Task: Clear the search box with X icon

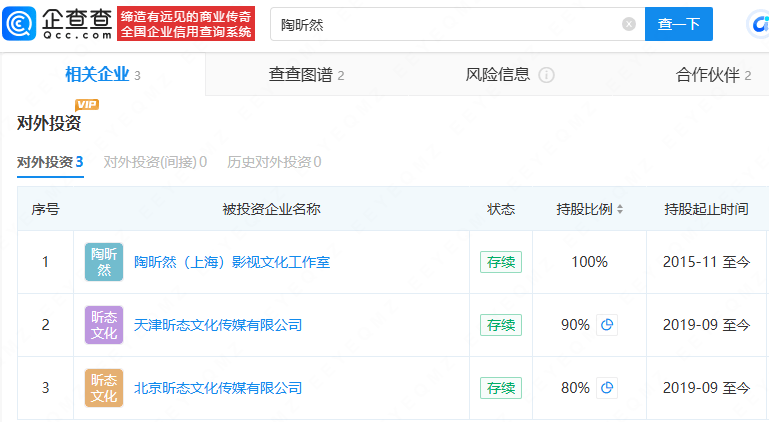Action: click(x=629, y=24)
